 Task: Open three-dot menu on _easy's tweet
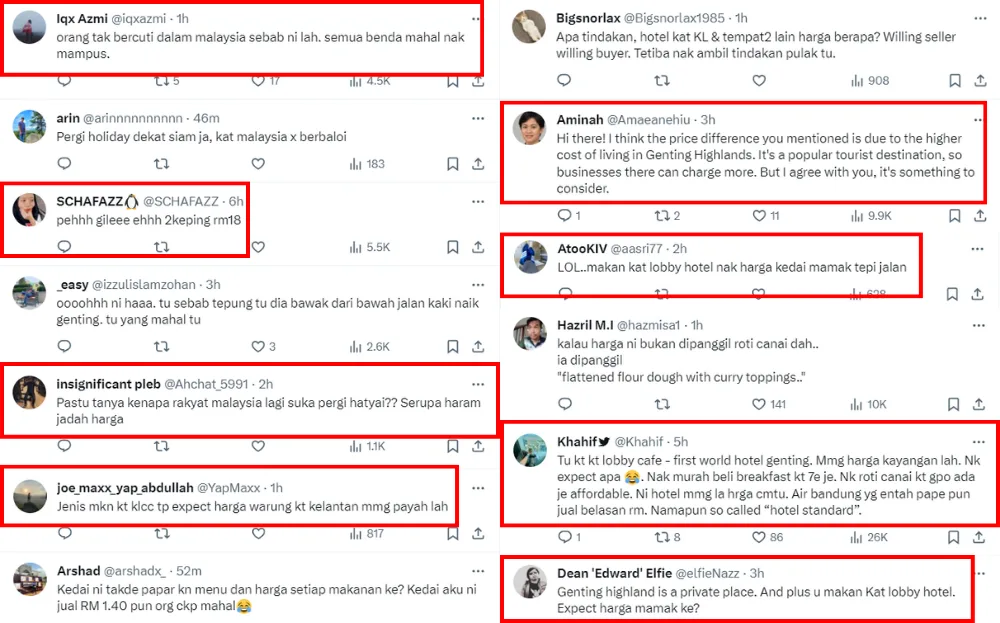pos(478,285)
